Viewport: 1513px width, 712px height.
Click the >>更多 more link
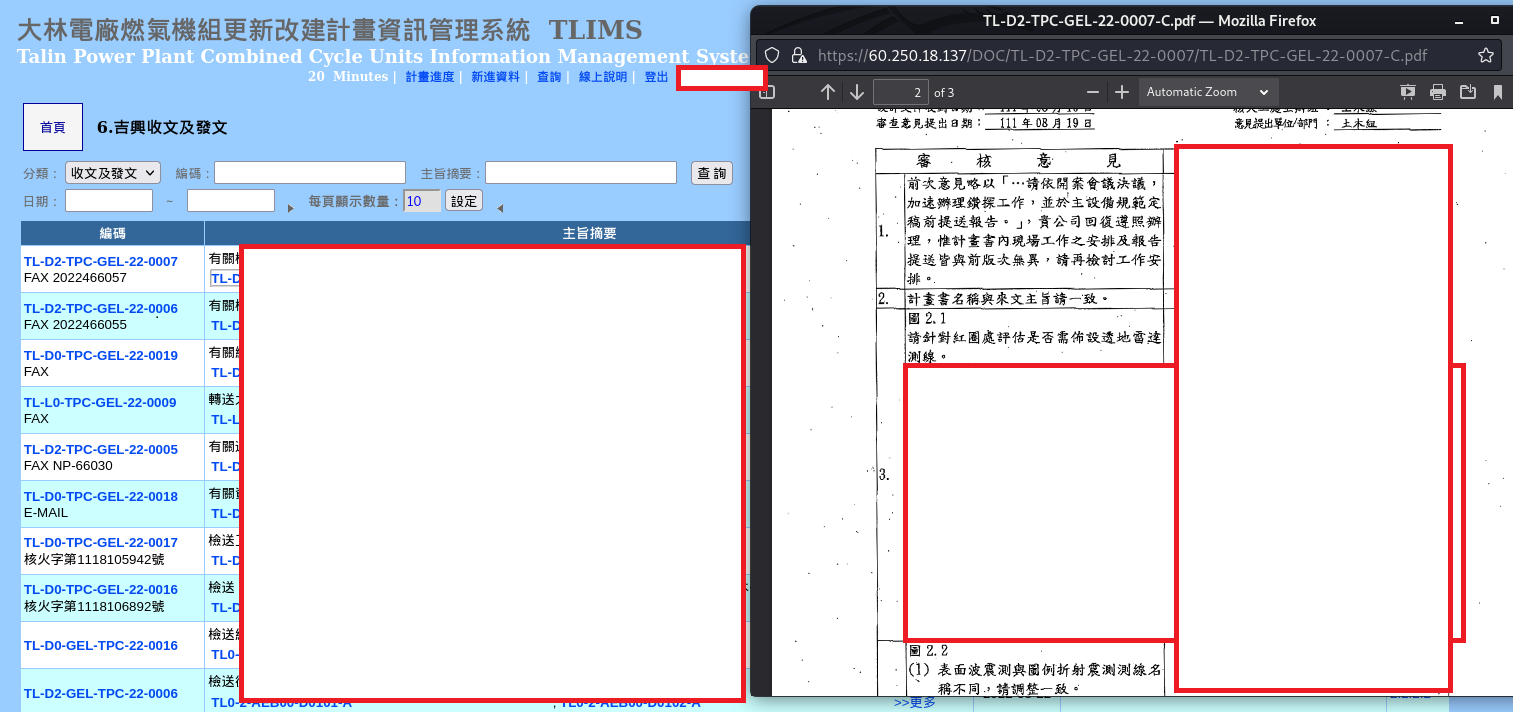[x=915, y=703]
